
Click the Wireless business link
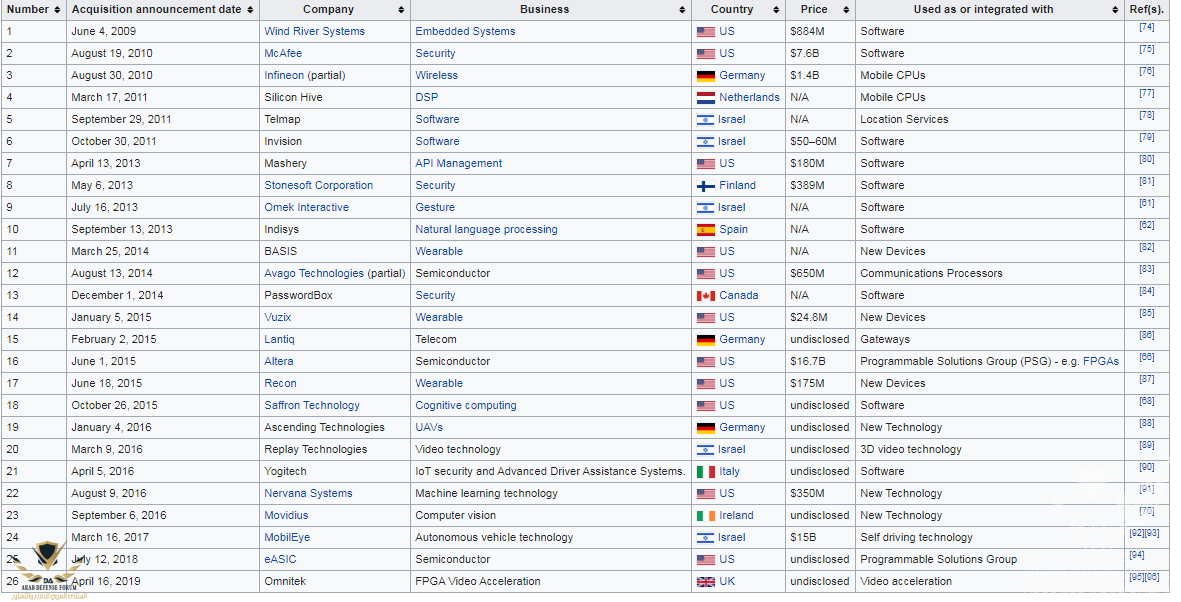coord(437,75)
